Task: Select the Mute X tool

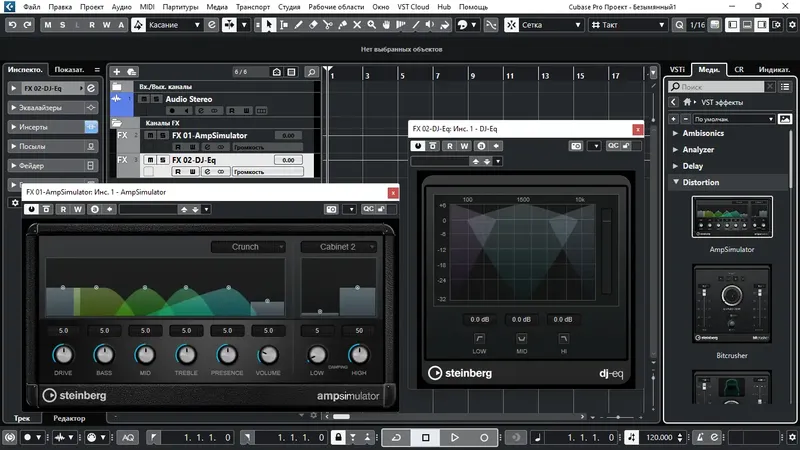Action: tap(357, 24)
